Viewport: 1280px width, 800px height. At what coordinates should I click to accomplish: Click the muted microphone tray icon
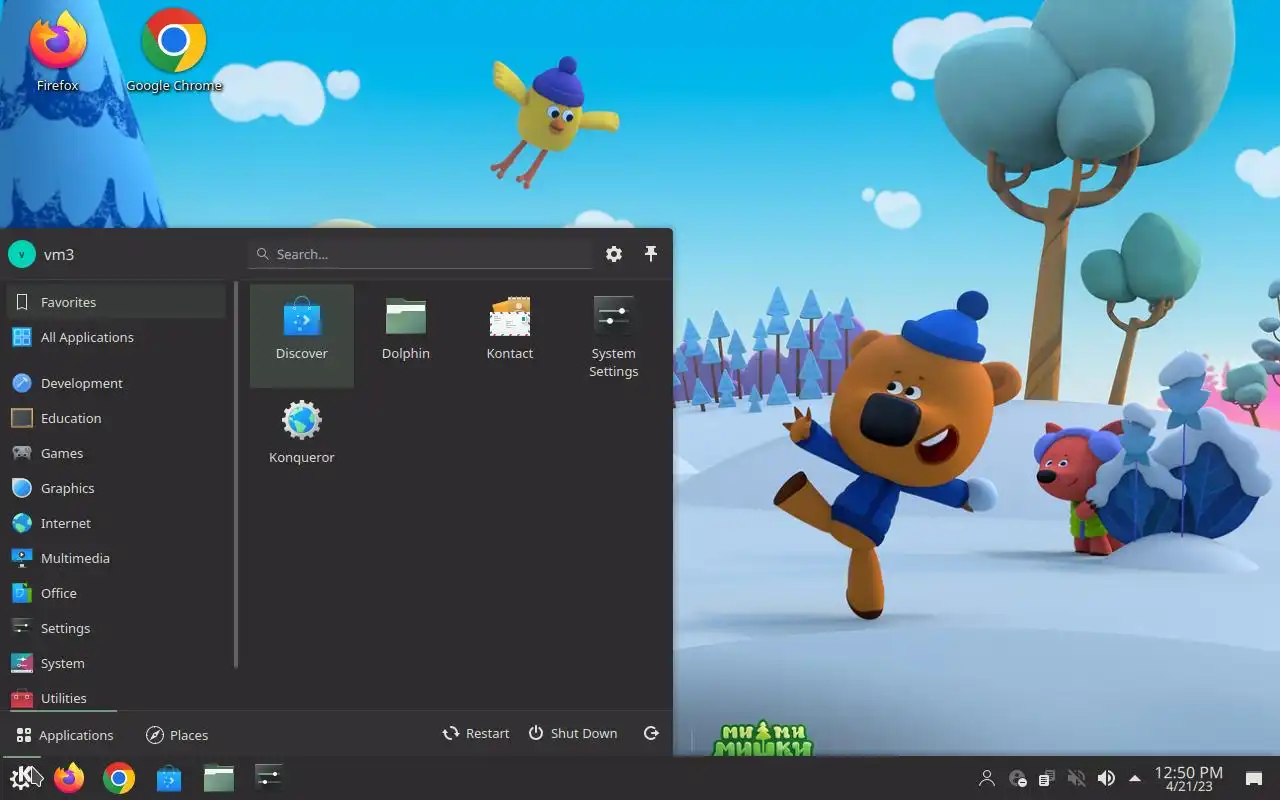pyautogui.click(x=1076, y=778)
